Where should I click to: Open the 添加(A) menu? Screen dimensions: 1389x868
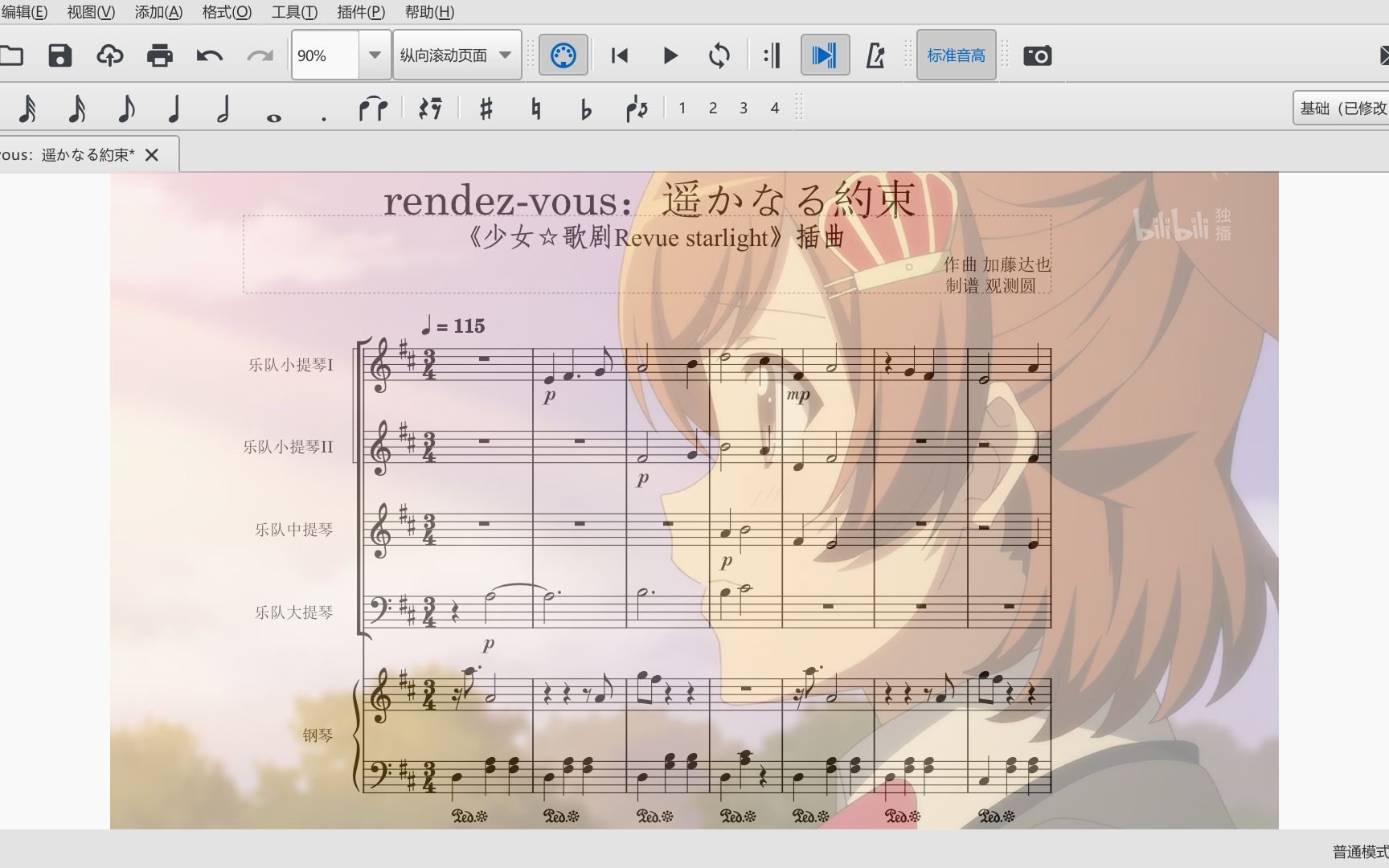(158, 12)
